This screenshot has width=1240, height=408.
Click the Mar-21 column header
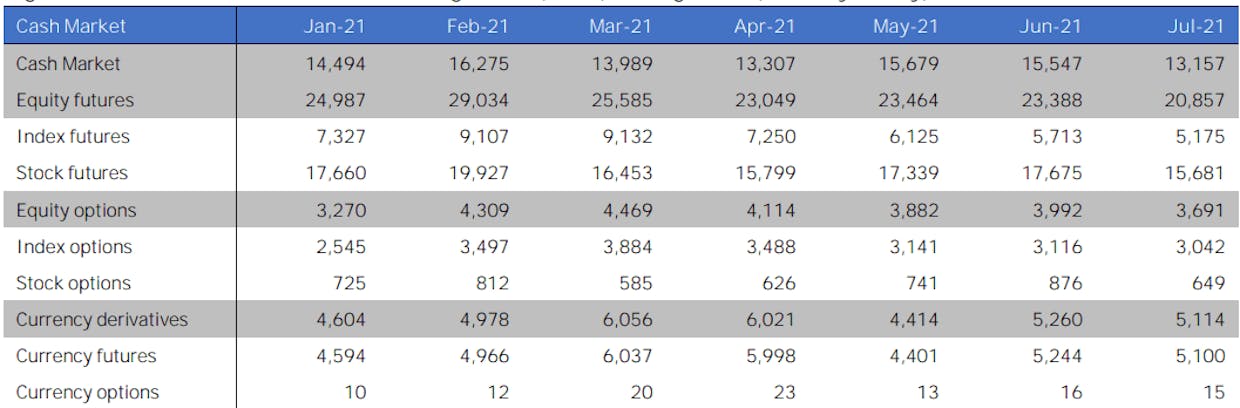tap(621, 26)
